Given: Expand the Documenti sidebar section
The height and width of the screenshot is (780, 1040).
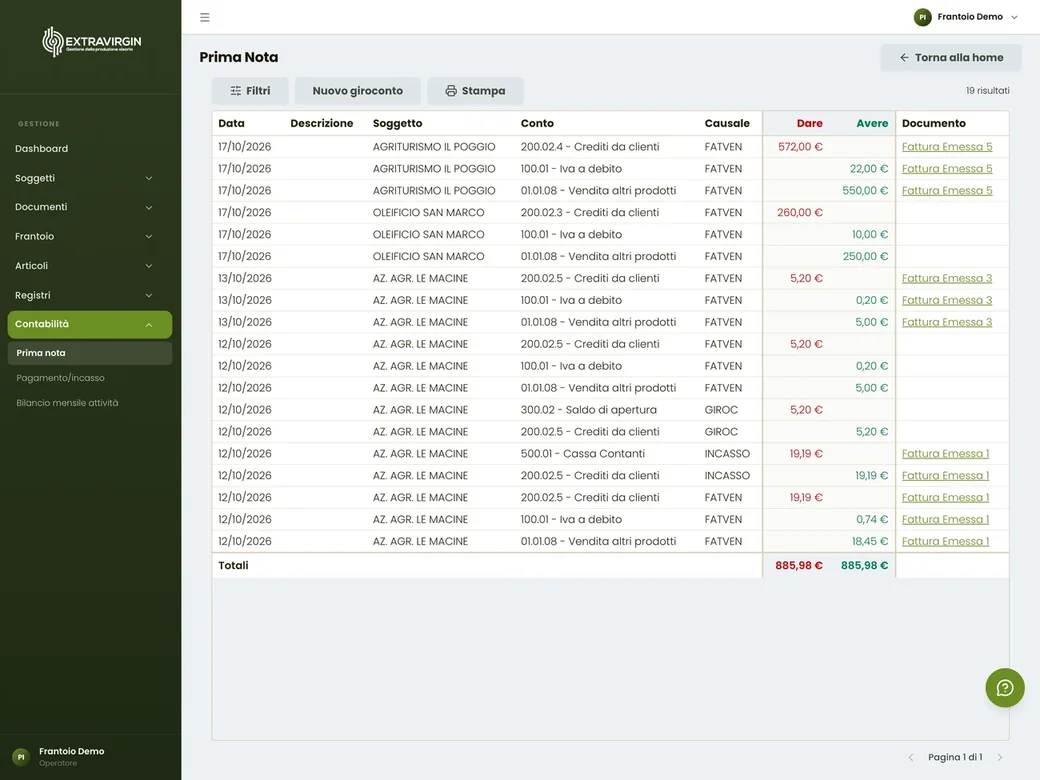Looking at the screenshot, I should [x=90, y=207].
